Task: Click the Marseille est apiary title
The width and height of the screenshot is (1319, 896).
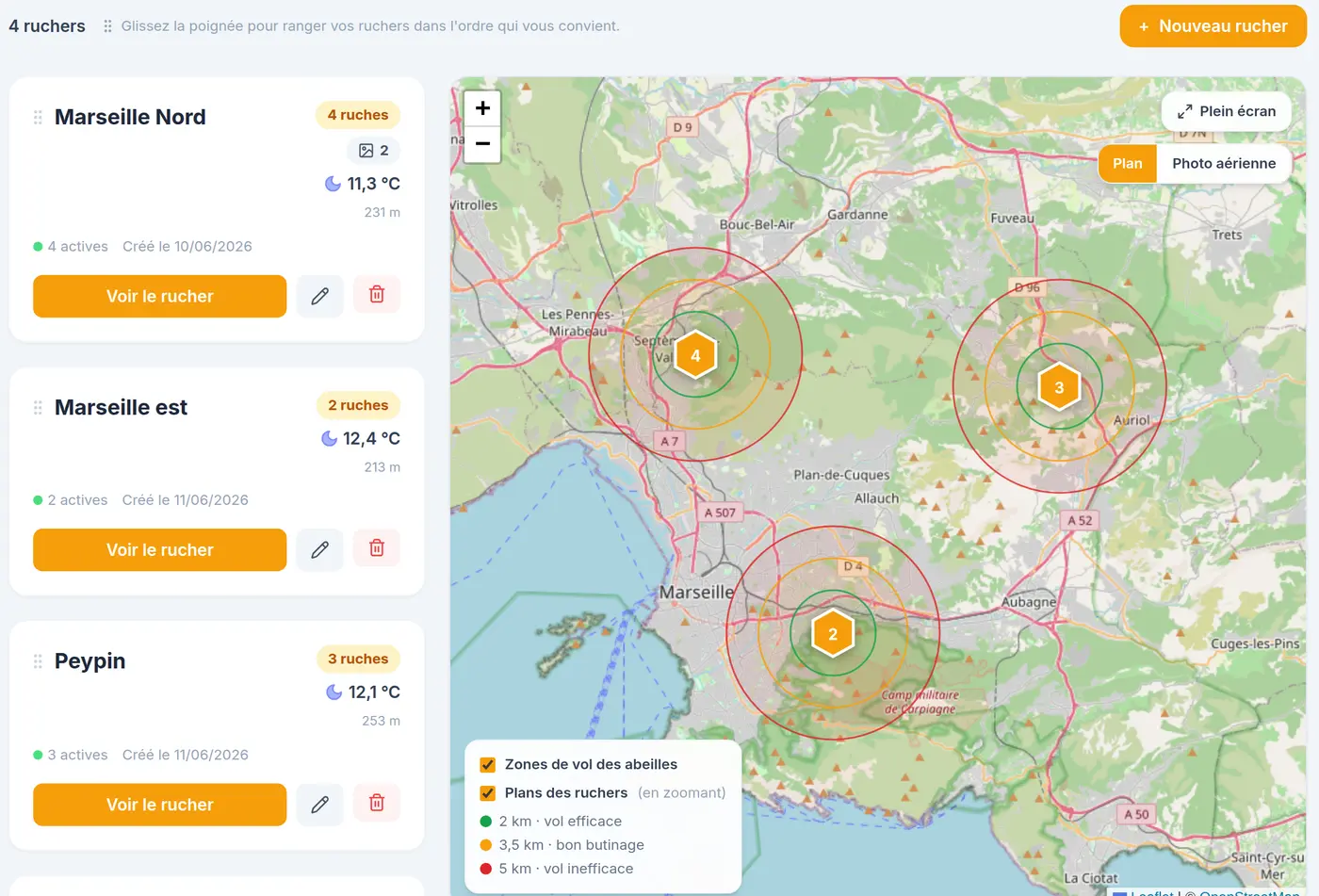Action: (121, 407)
